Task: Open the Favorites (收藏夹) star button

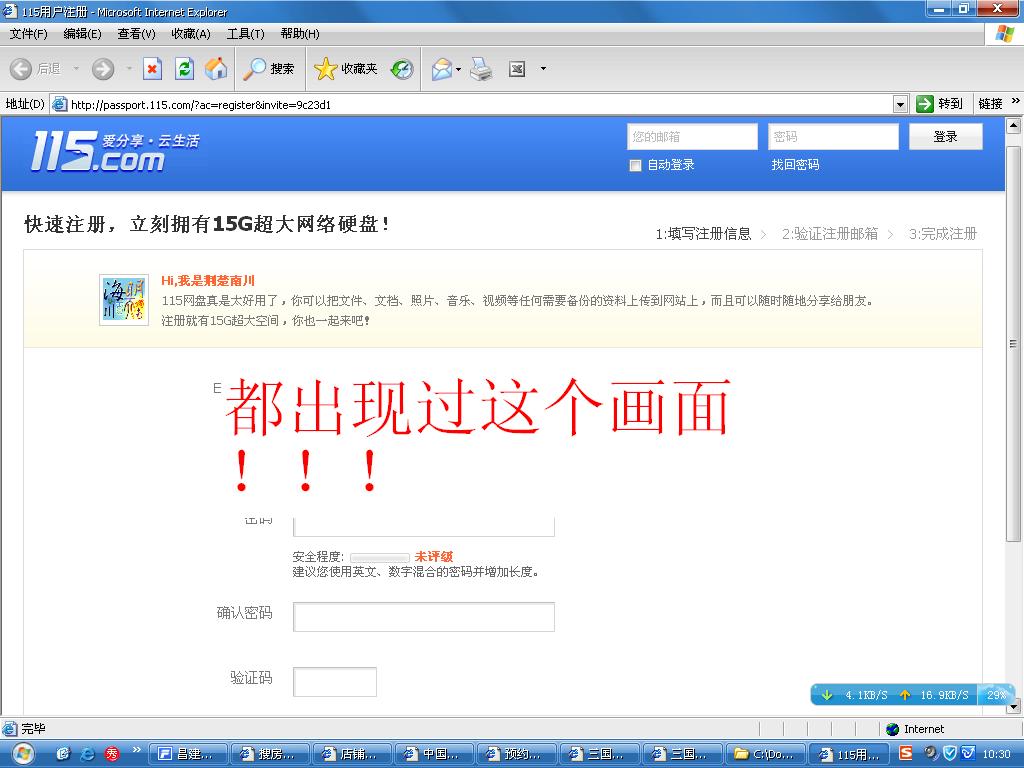Action: [346, 69]
